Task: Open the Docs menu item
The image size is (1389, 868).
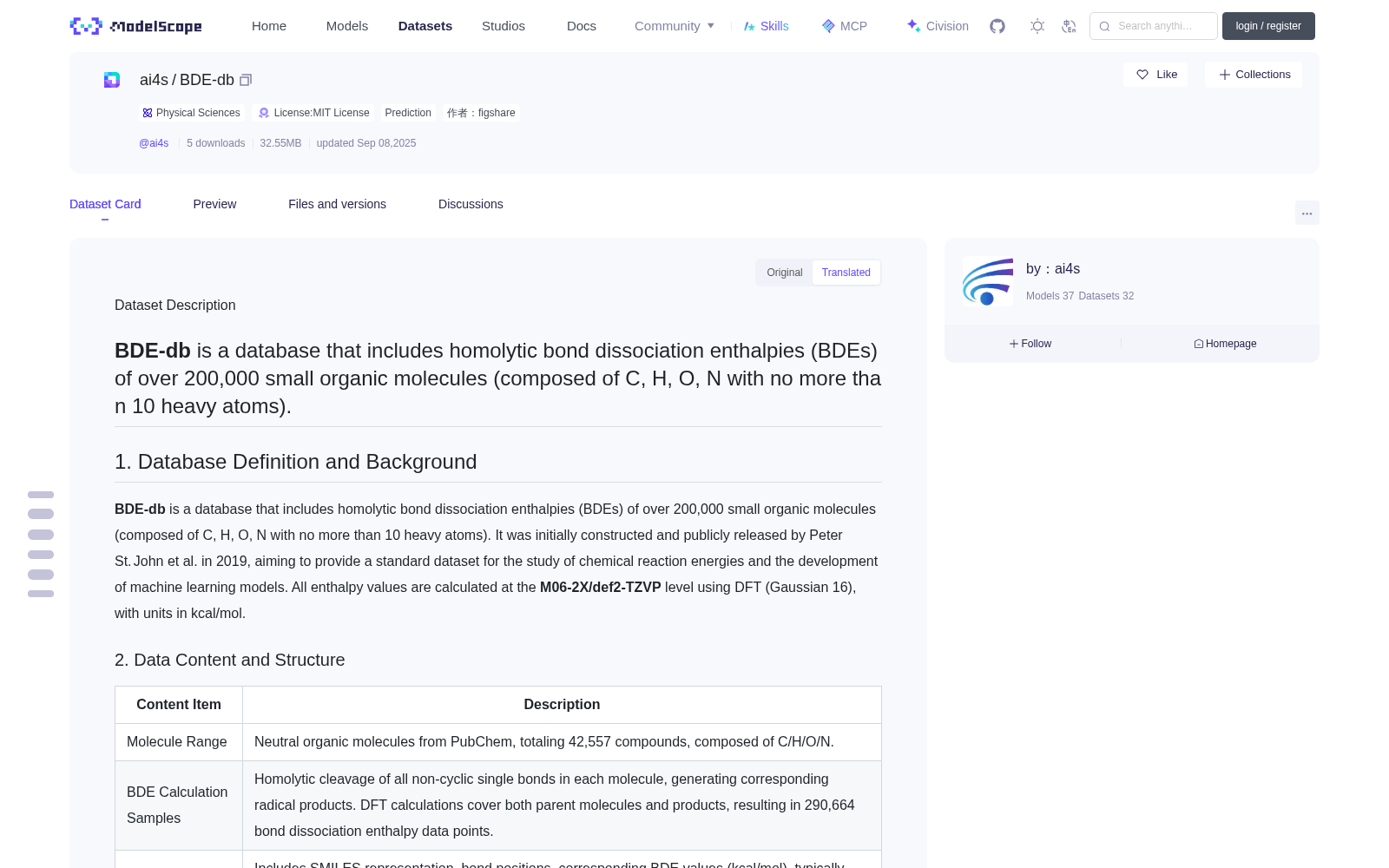Action: pos(582,26)
